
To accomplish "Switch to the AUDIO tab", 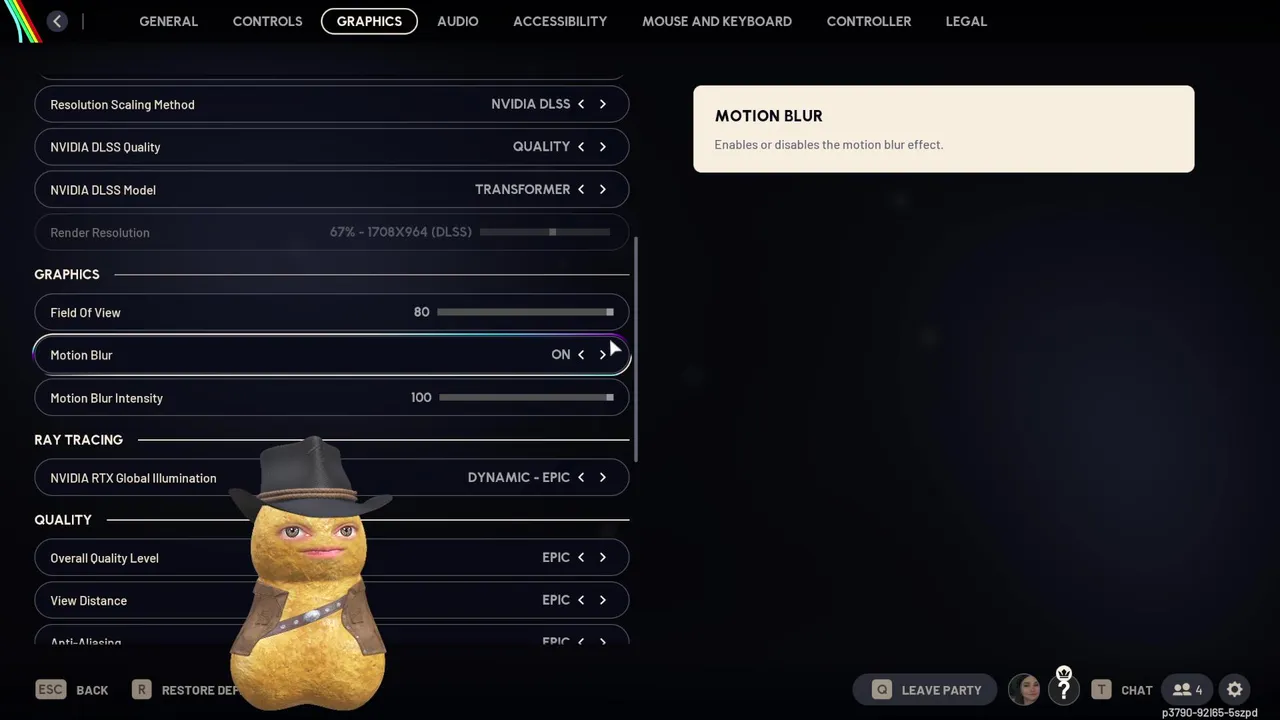I will click(458, 21).
